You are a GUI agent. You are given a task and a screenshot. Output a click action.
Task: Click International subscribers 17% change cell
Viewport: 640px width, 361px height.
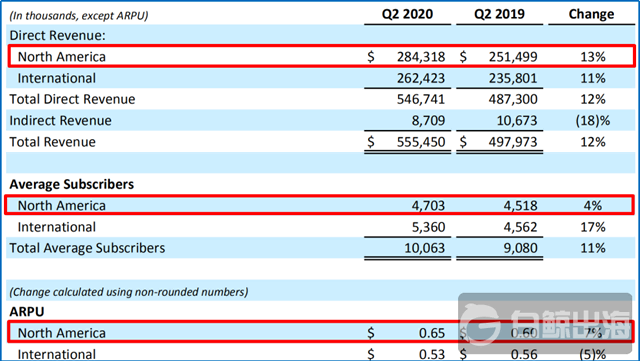593,227
